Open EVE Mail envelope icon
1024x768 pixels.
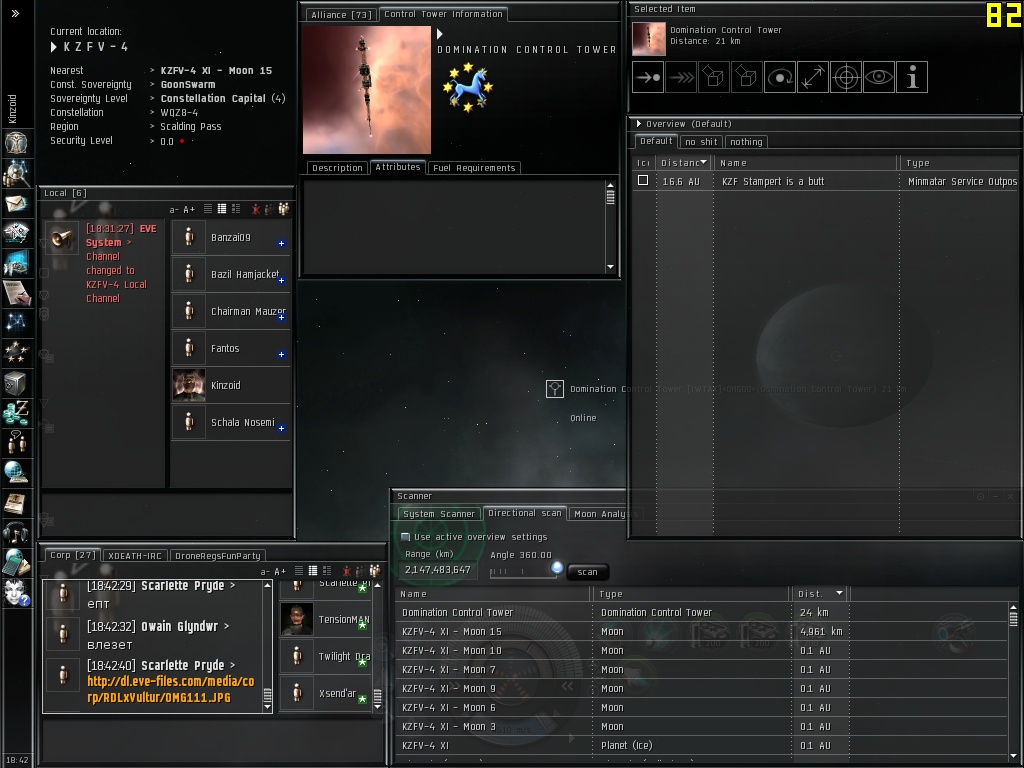(16, 204)
